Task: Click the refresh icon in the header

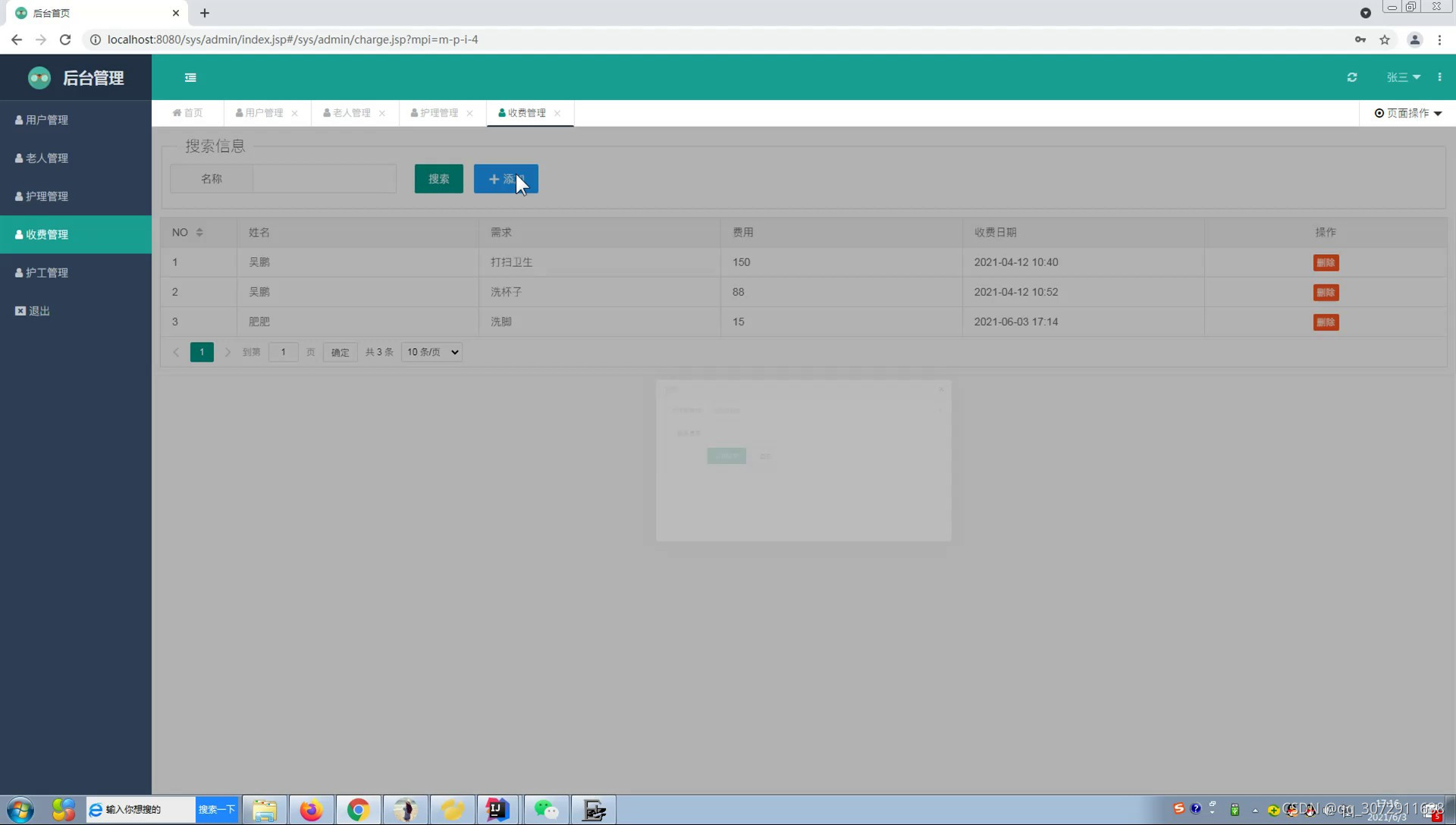Action: click(1352, 77)
